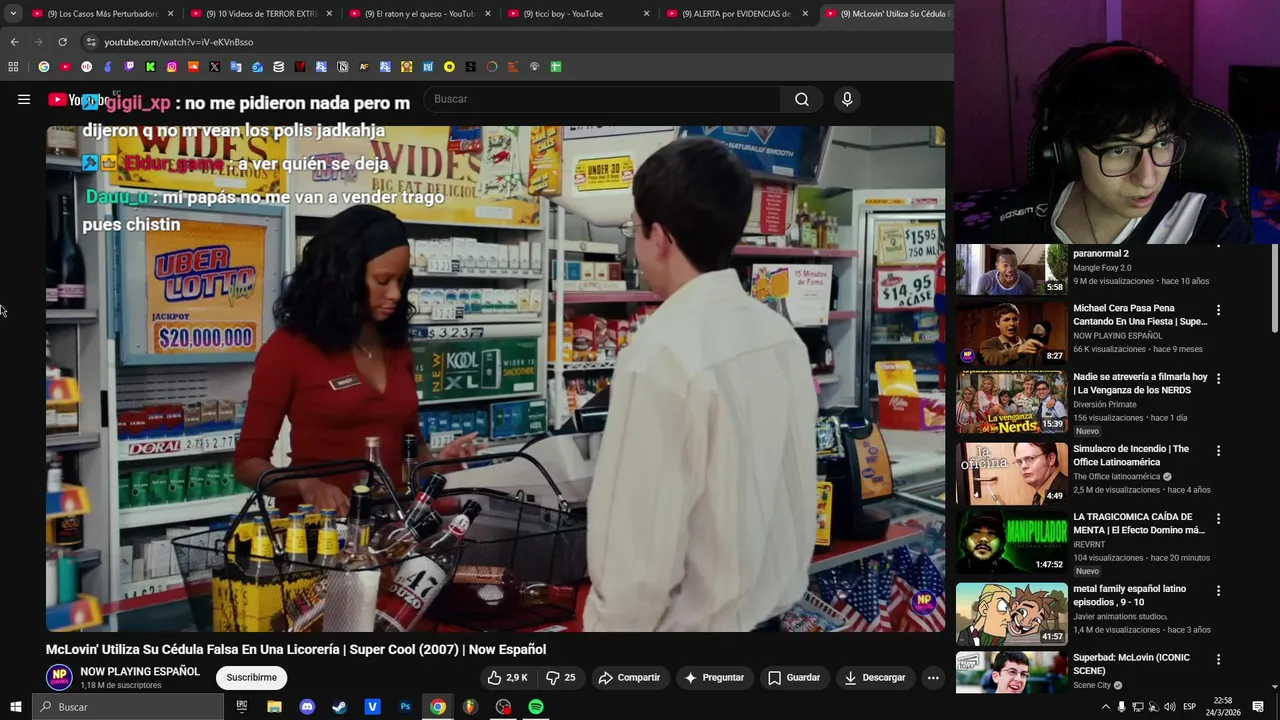The height and width of the screenshot is (720, 1280).
Task: Switch to El raton y el queso tab
Action: tap(418, 14)
